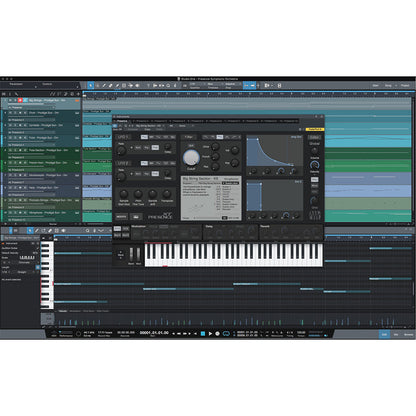Image resolution: width=416 pixels, height=416 pixels.
Task: Click the yellow button in Presence header
Action: click(x=315, y=129)
